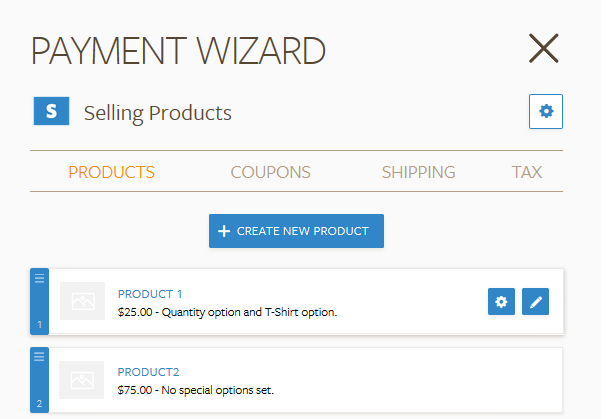Switch to the Coupons tab
Viewport: 606px width, 419px height.
(x=271, y=172)
